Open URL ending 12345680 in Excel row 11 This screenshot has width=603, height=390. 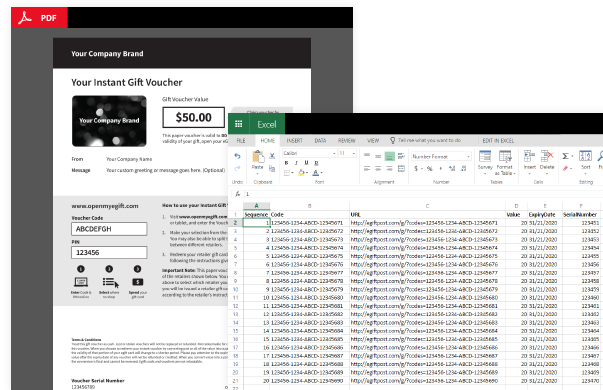pos(424,298)
